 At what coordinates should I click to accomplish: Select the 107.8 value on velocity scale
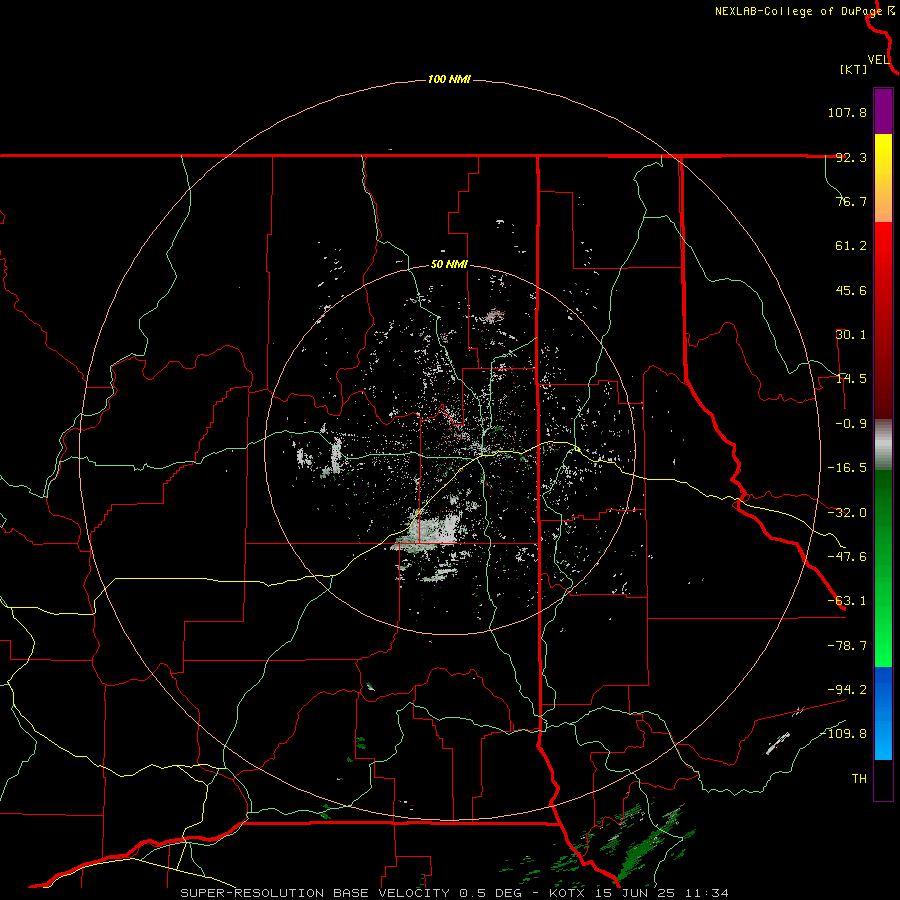tap(847, 112)
